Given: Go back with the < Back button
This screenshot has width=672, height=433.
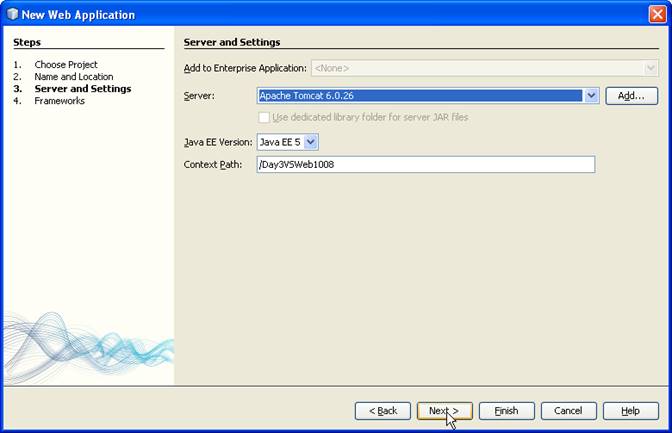Looking at the screenshot, I should pos(383,411).
